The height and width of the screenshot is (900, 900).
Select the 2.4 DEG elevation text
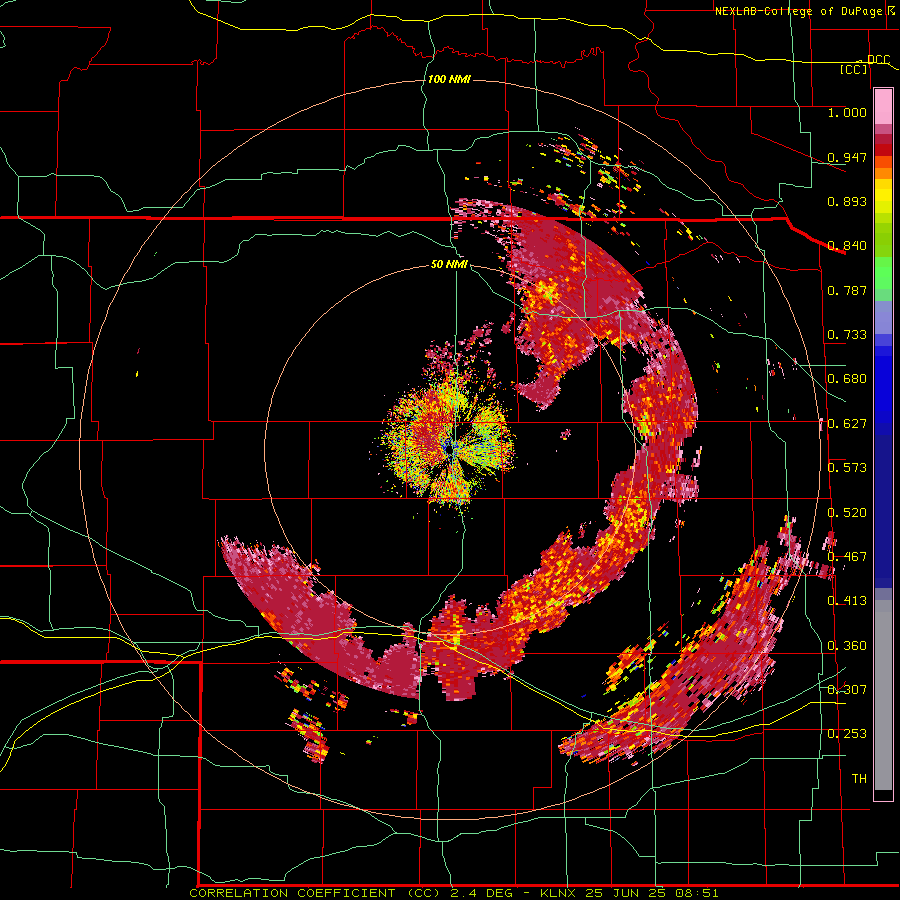(481, 893)
